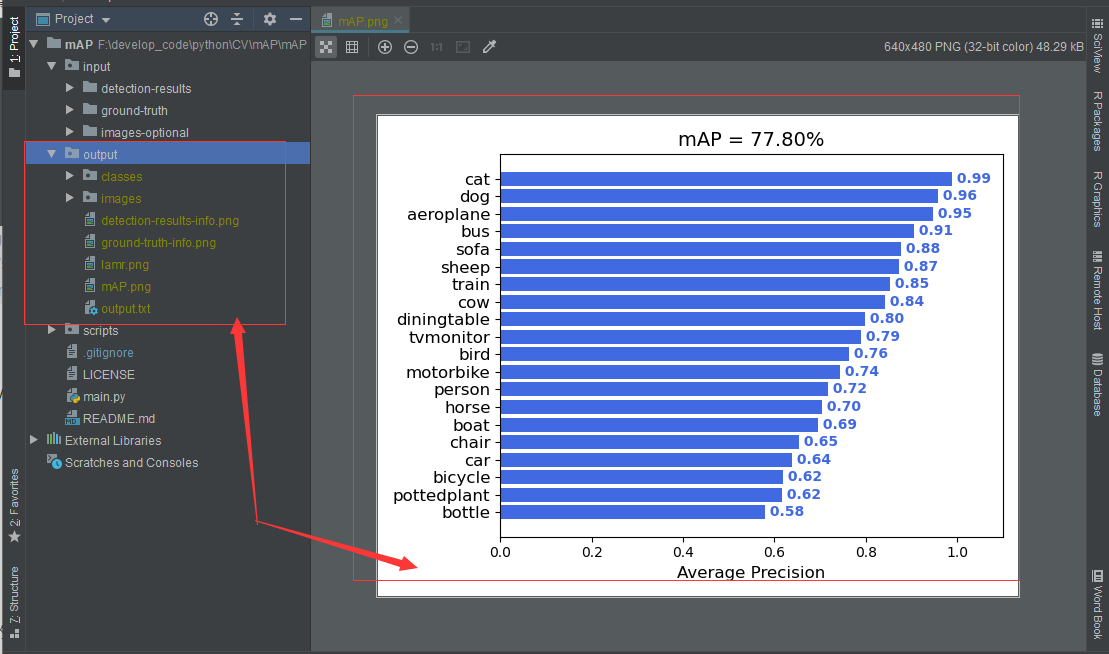Open the Structure tool window
This screenshot has width=1109, height=654.
click(x=14, y=602)
